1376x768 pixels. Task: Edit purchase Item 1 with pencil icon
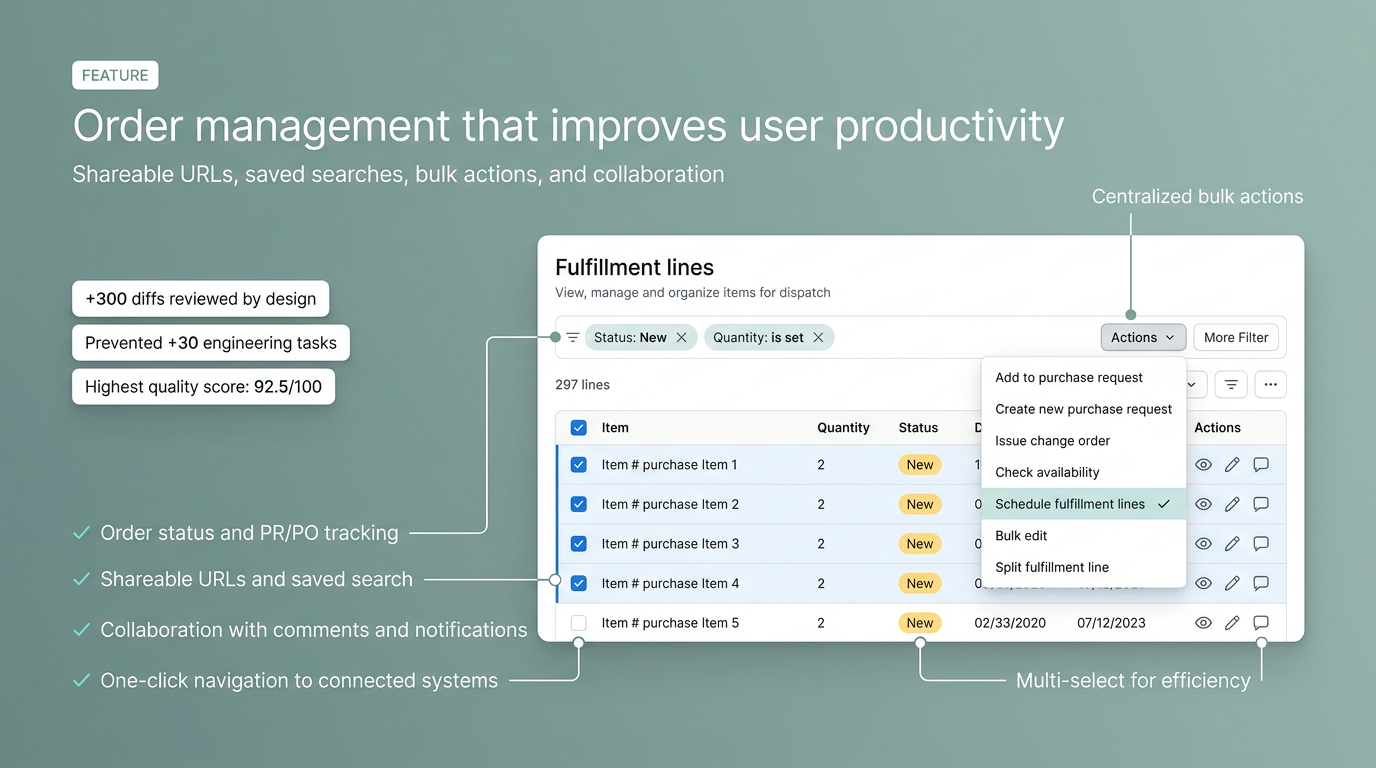click(1232, 465)
